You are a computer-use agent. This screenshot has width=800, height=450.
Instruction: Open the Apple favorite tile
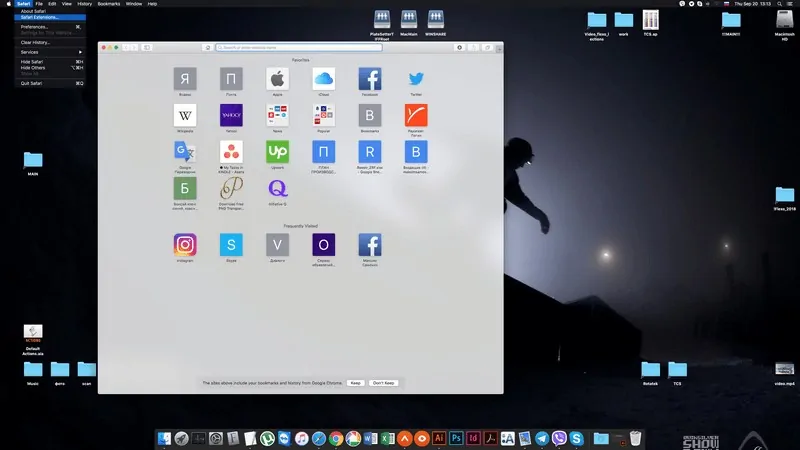[x=277, y=79]
